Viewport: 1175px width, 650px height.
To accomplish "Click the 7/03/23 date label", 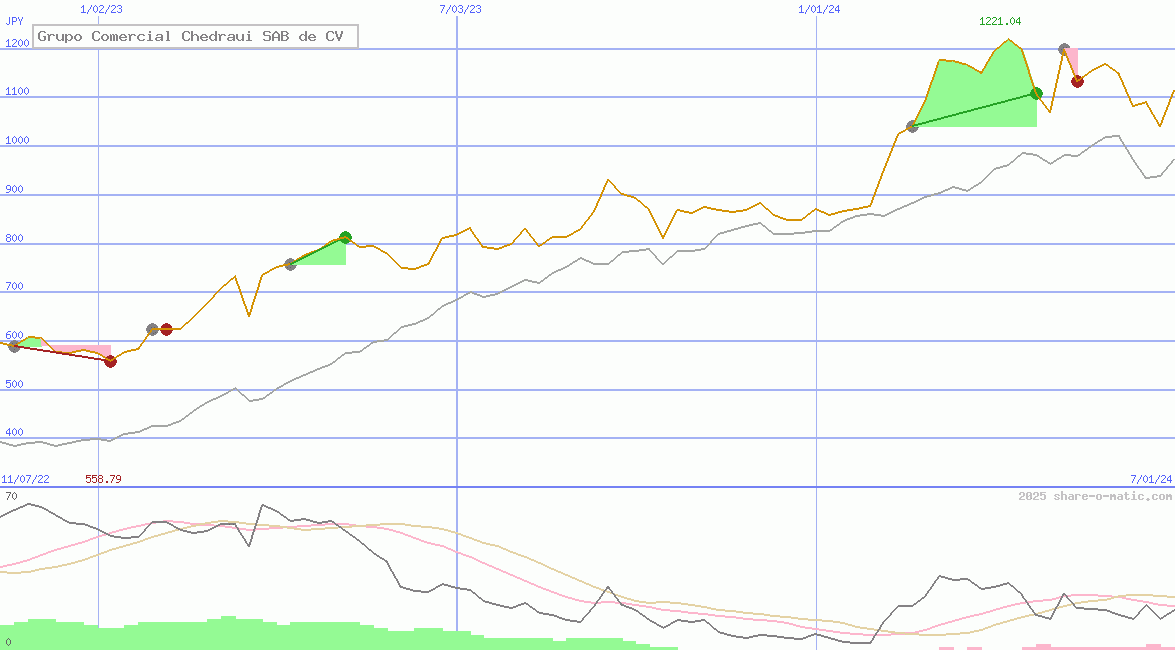I will click(x=460, y=9).
